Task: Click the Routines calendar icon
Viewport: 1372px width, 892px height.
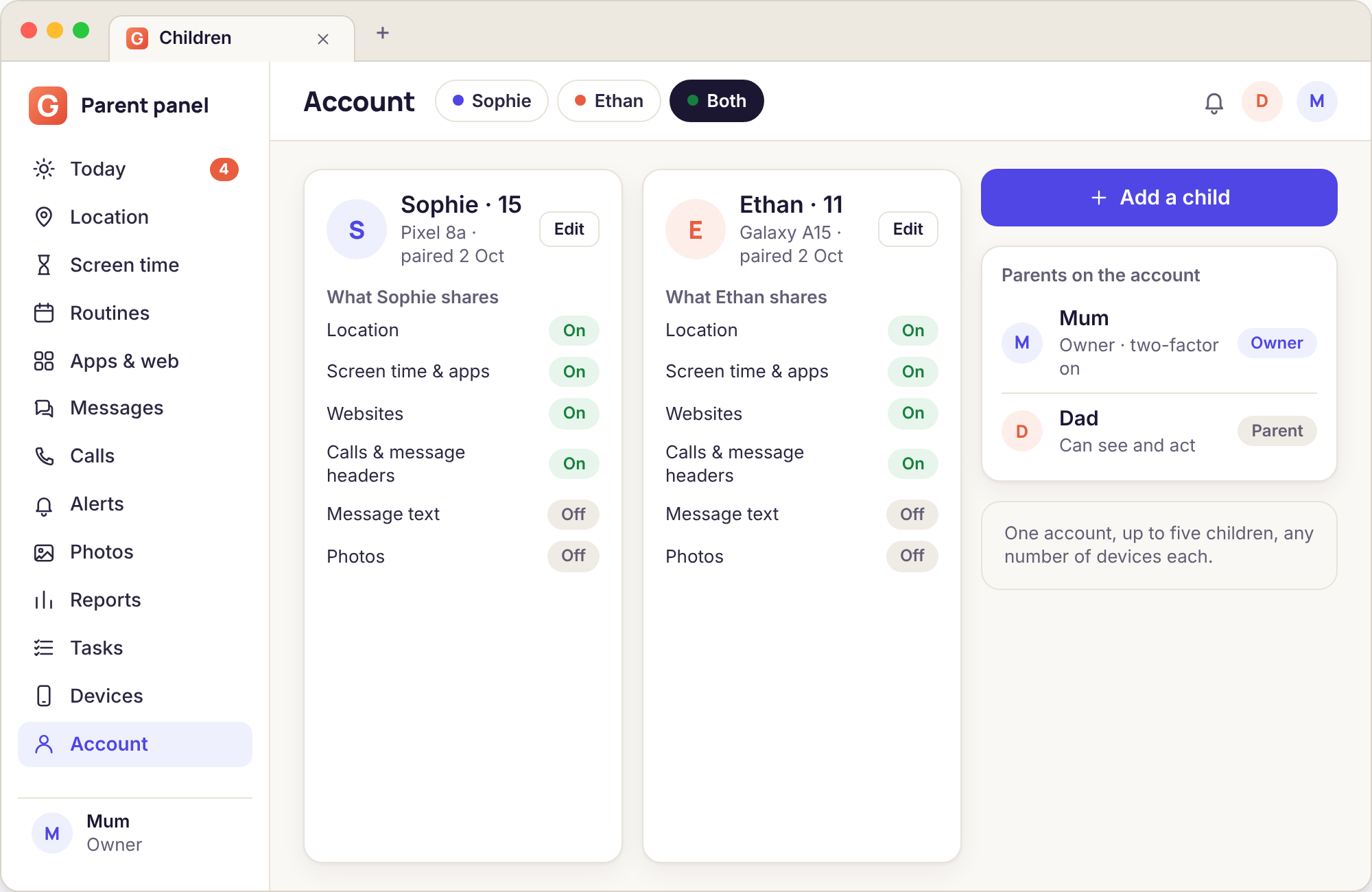Action: (x=44, y=313)
